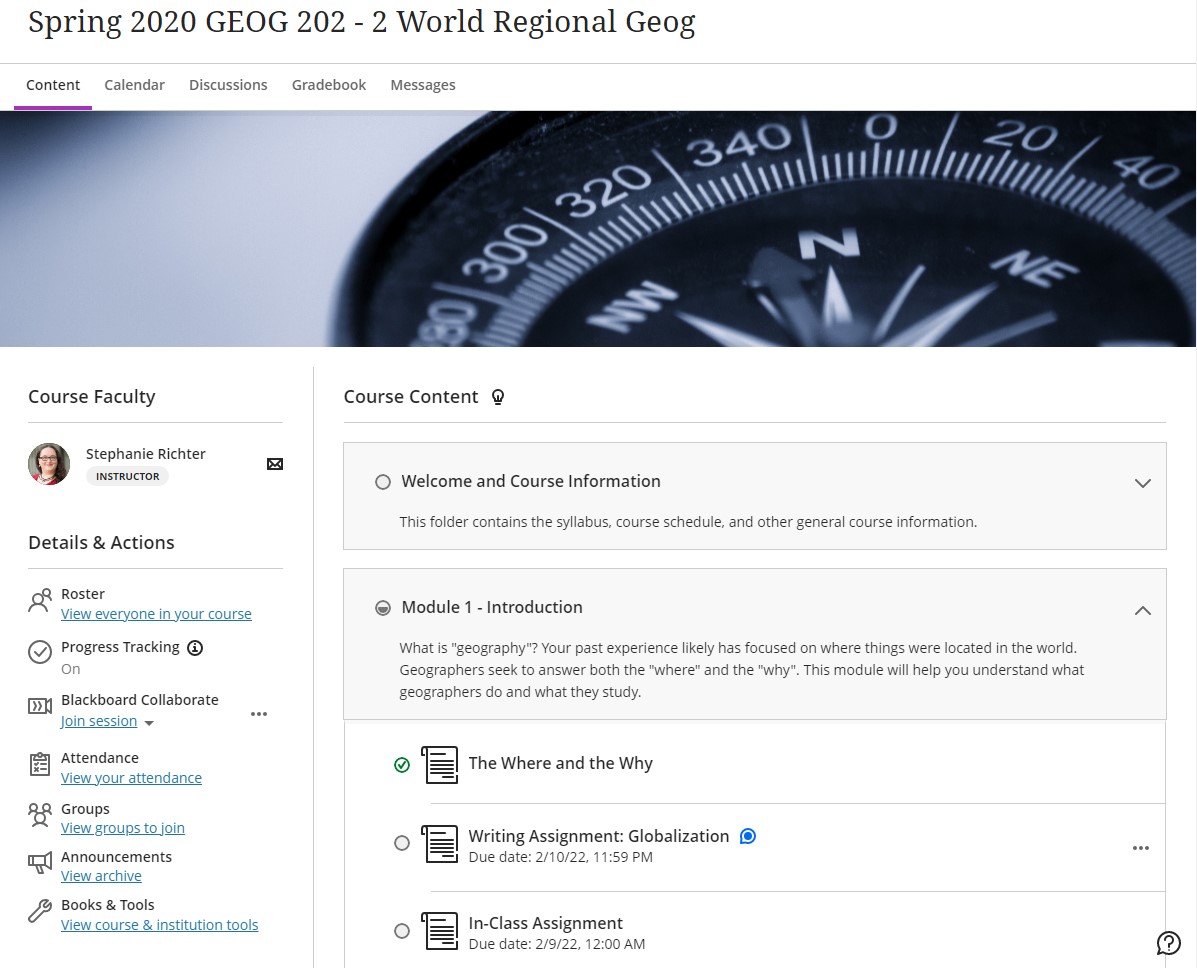Image resolution: width=1197 pixels, height=968 pixels.
Task: Open View course & institution tools link
Action: pos(159,925)
